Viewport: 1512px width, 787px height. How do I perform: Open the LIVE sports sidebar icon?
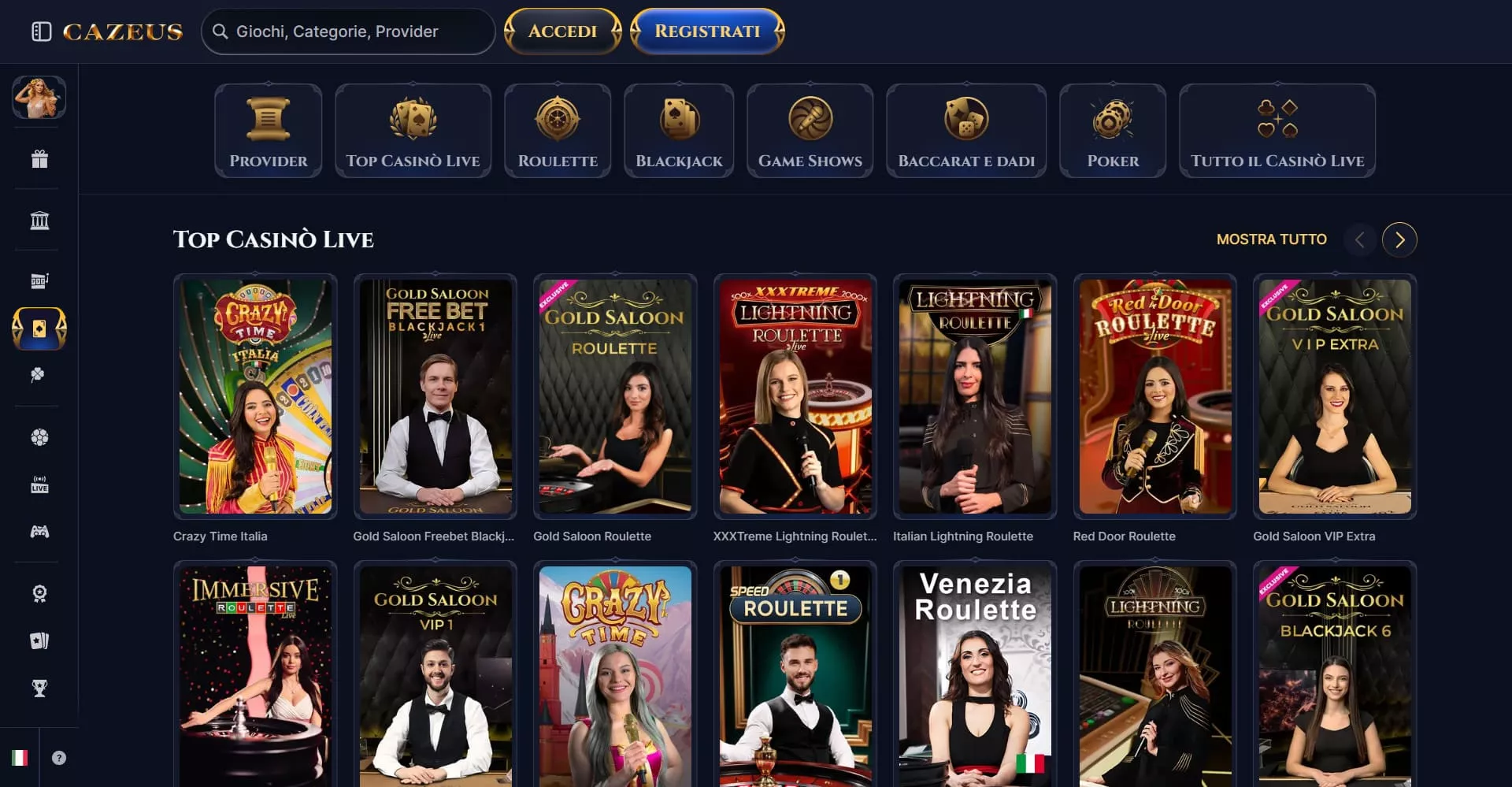(39, 484)
